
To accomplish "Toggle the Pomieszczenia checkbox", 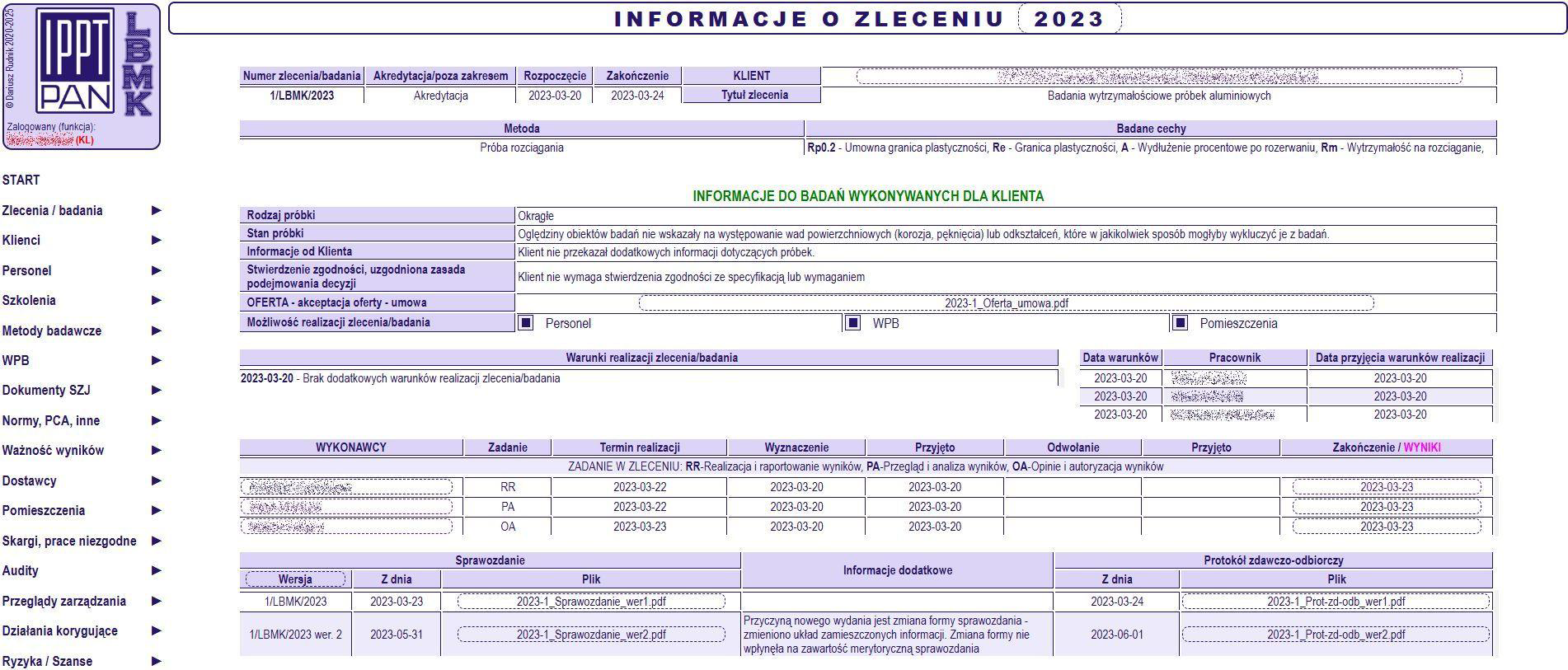I will point(1180,322).
